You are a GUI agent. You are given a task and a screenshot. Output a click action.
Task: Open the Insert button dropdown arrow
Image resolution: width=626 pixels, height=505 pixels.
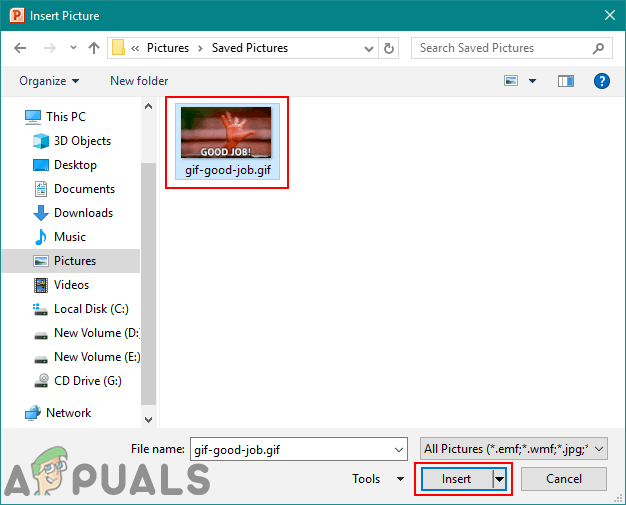point(499,479)
